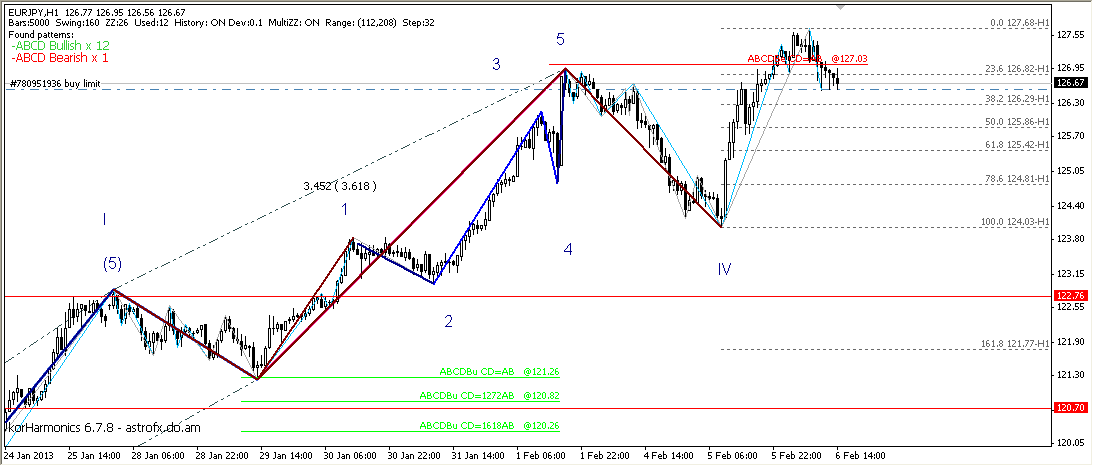Select the wave (5) label
This screenshot has height=466, width=1093.
click(x=113, y=263)
